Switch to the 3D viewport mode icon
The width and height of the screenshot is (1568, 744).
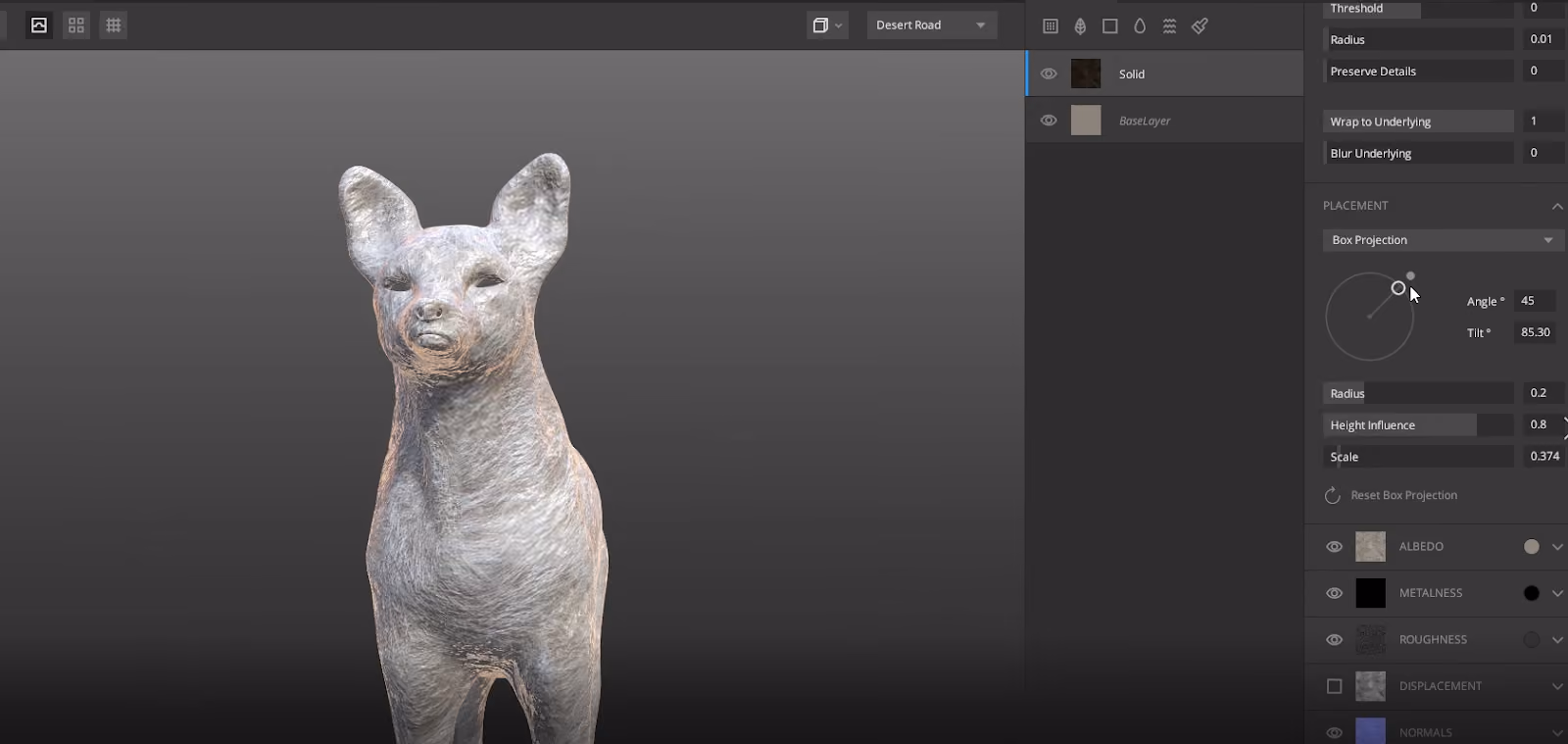39,25
